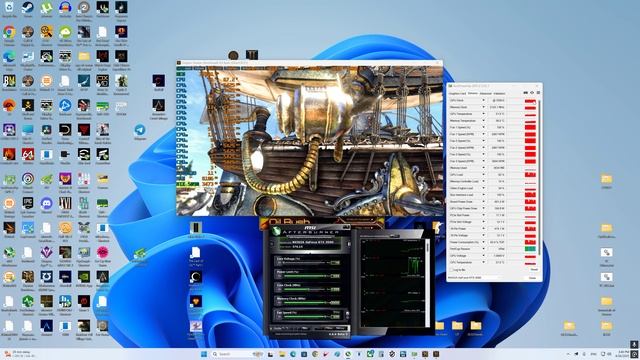The height and width of the screenshot is (360, 640).
Task: Open Memory Used sensor dropdown arrow
Action: (484, 168)
